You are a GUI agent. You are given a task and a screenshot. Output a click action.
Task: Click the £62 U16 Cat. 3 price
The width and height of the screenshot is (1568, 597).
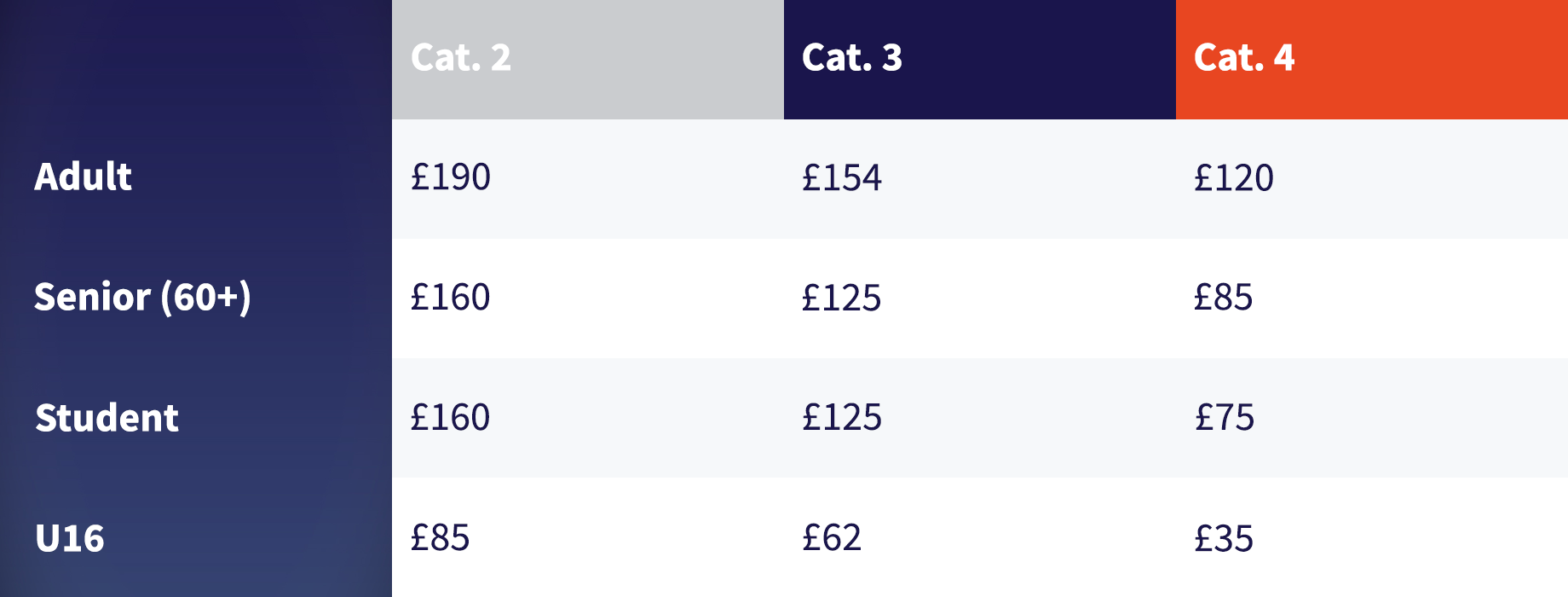click(832, 538)
